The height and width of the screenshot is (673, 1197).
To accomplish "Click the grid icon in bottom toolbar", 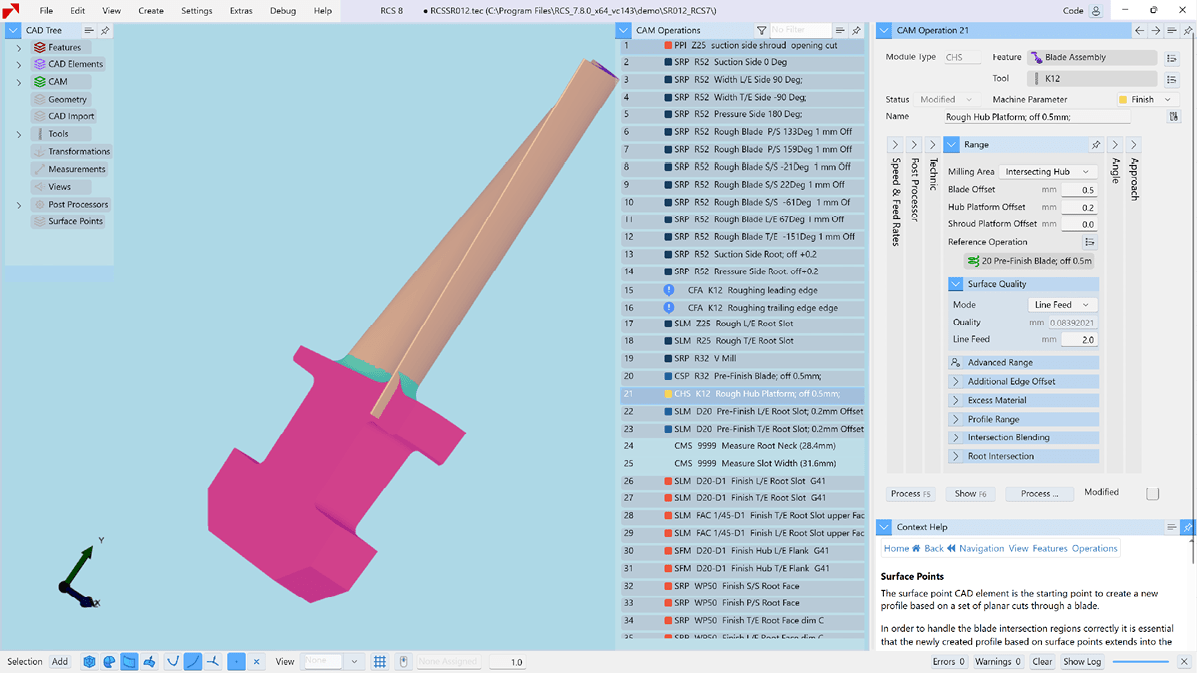I will tap(380, 662).
